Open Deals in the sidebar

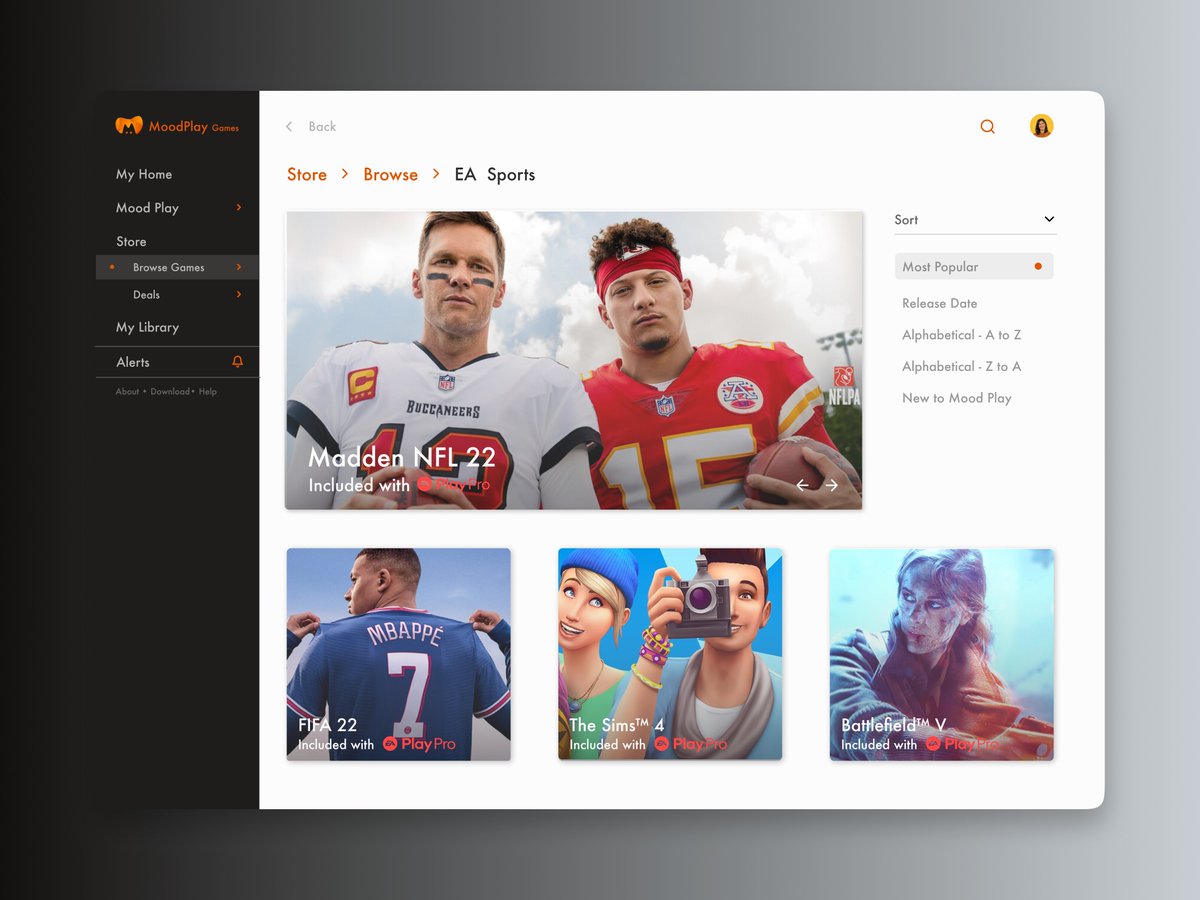[146, 295]
